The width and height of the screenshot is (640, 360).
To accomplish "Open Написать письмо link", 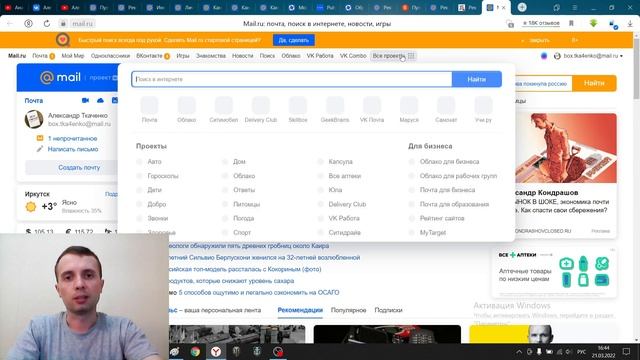I will tap(73, 149).
